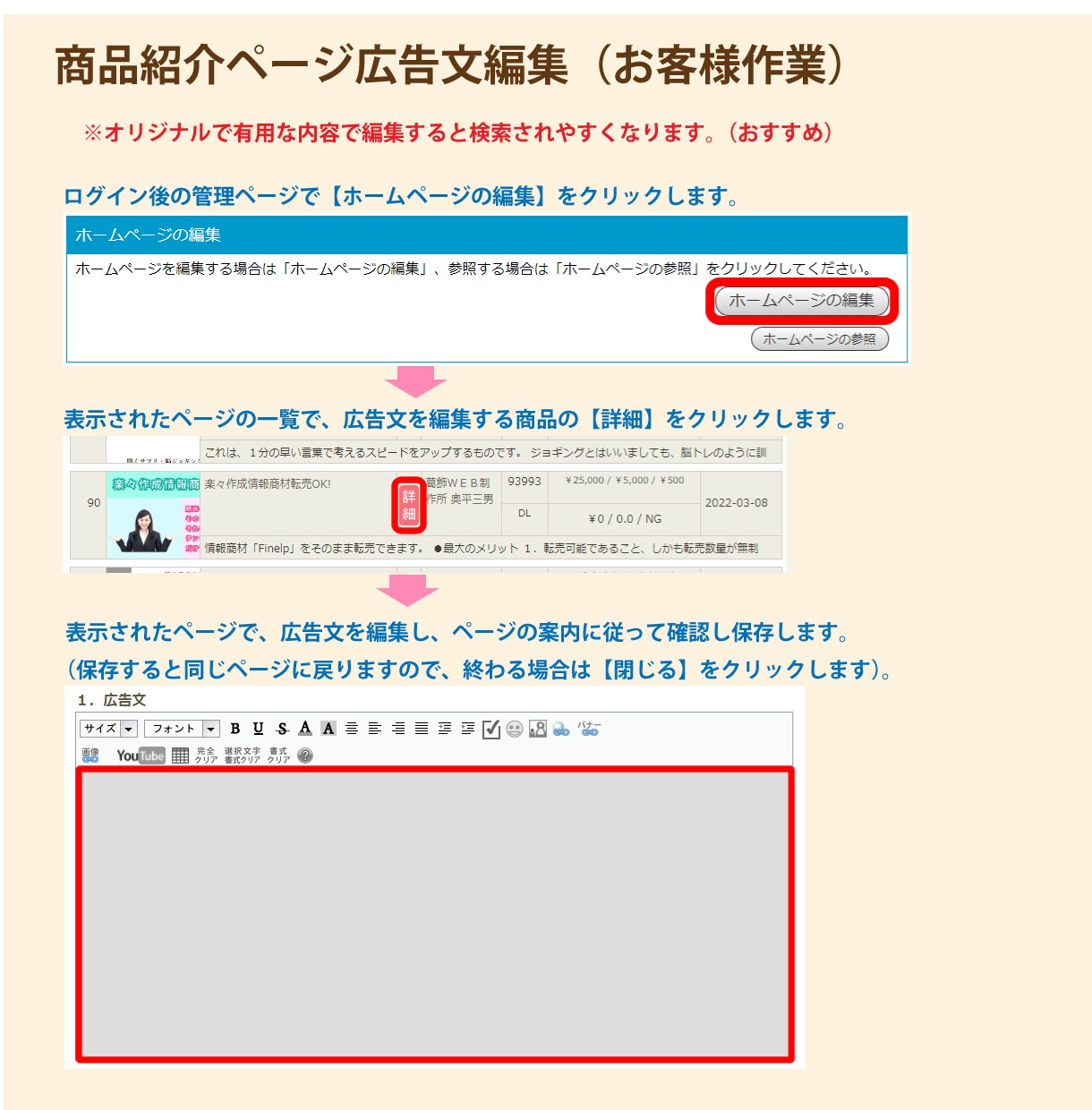This screenshot has width=1092, height=1110.
Task: Click the 画像 link icon
Action: click(x=90, y=756)
